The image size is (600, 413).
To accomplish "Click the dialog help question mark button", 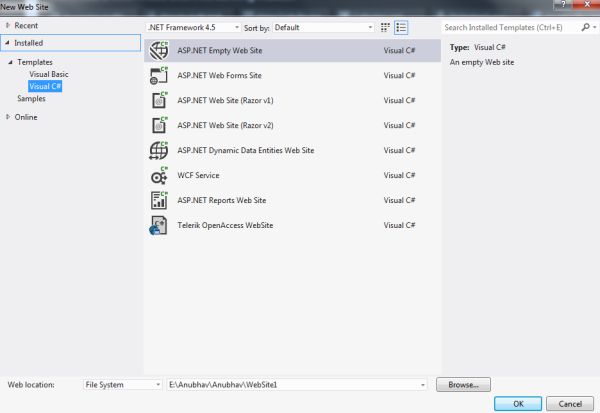I will pyautogui.click(x=563, y=4).
